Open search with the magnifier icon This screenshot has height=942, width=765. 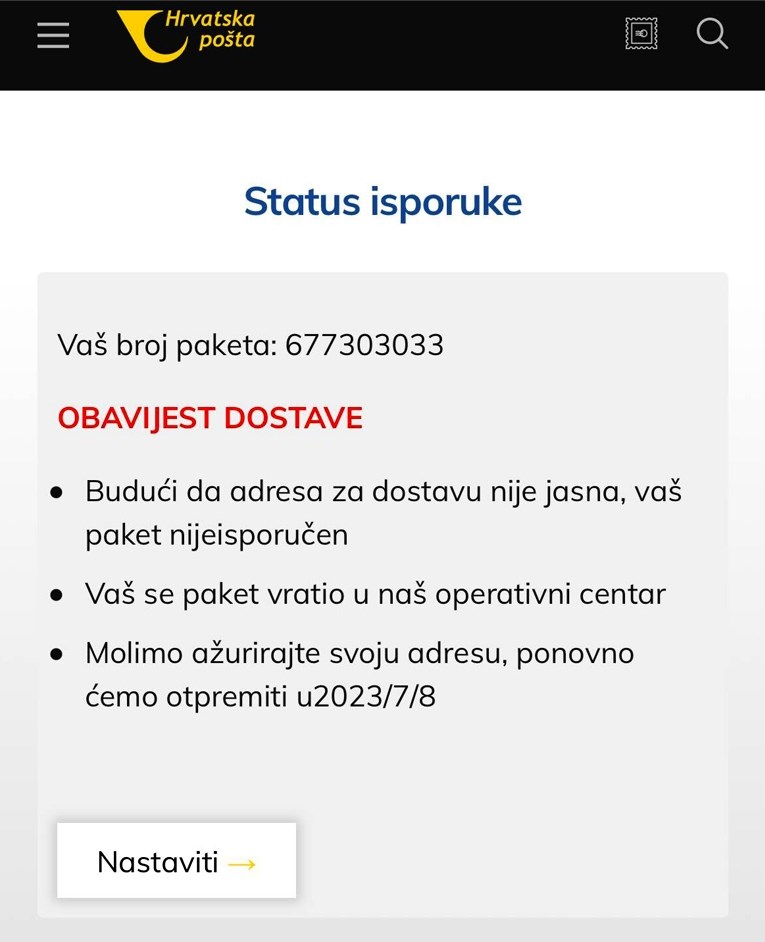tap(712, 33)
